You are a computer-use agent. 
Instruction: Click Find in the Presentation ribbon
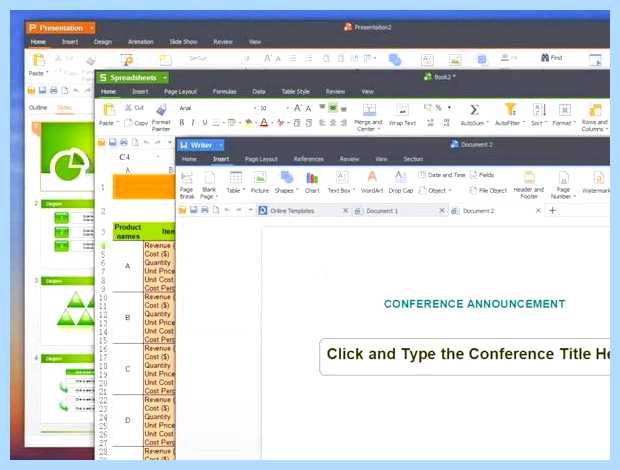(x=552, y=58)
